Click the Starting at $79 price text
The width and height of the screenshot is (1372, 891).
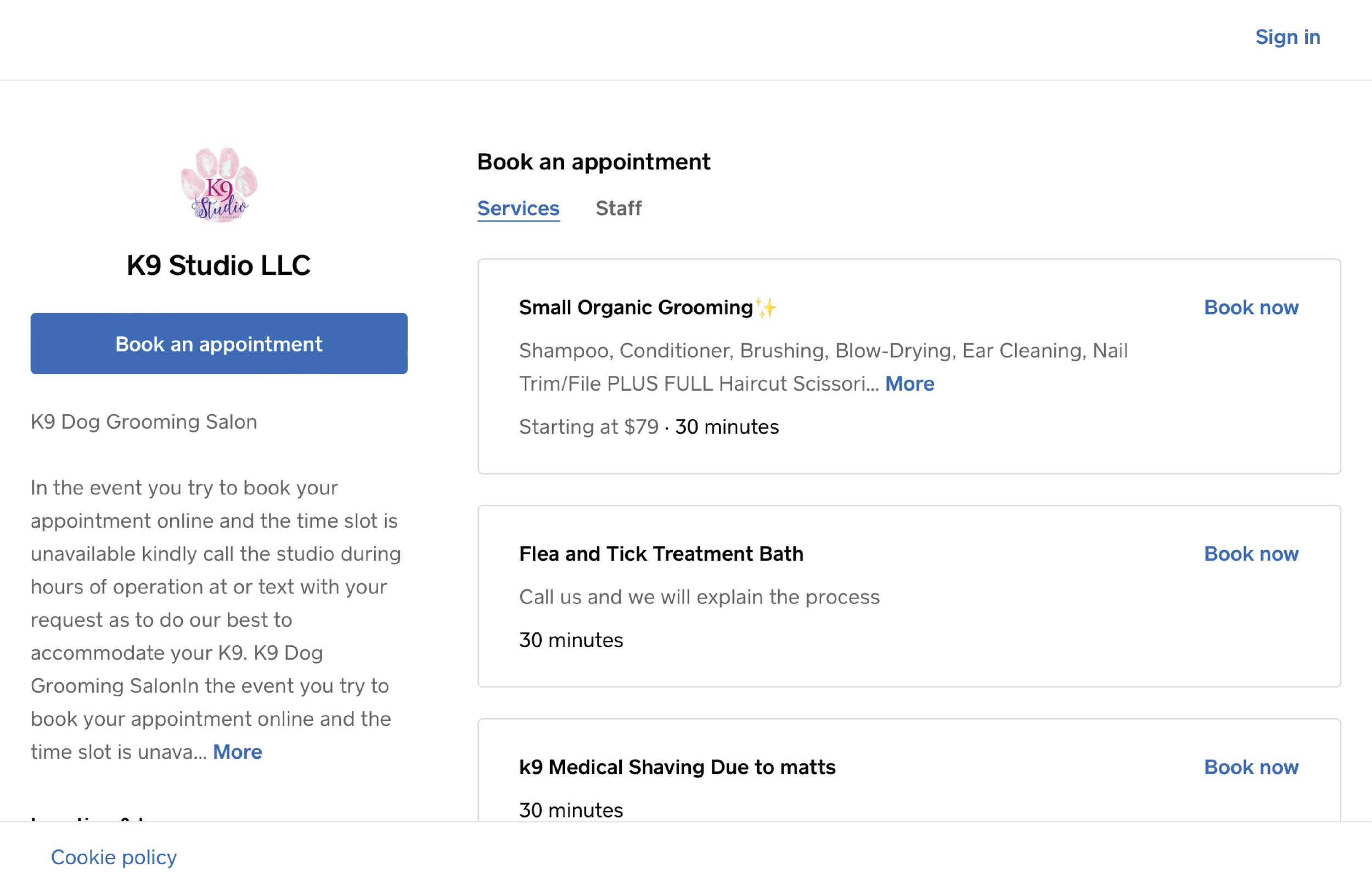tap(588, 427)
